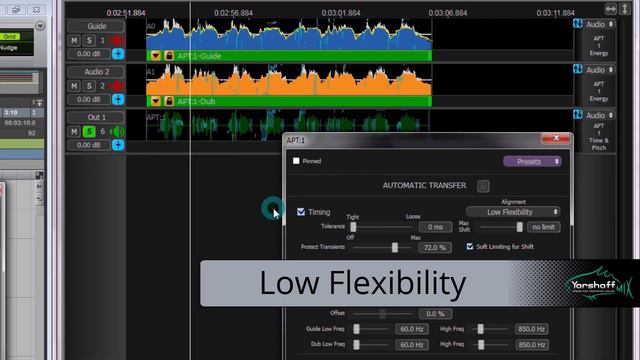Click the Offset 0.0 % value field
The height and width of the screenshot is (360, 640).
tap(436, 314)
